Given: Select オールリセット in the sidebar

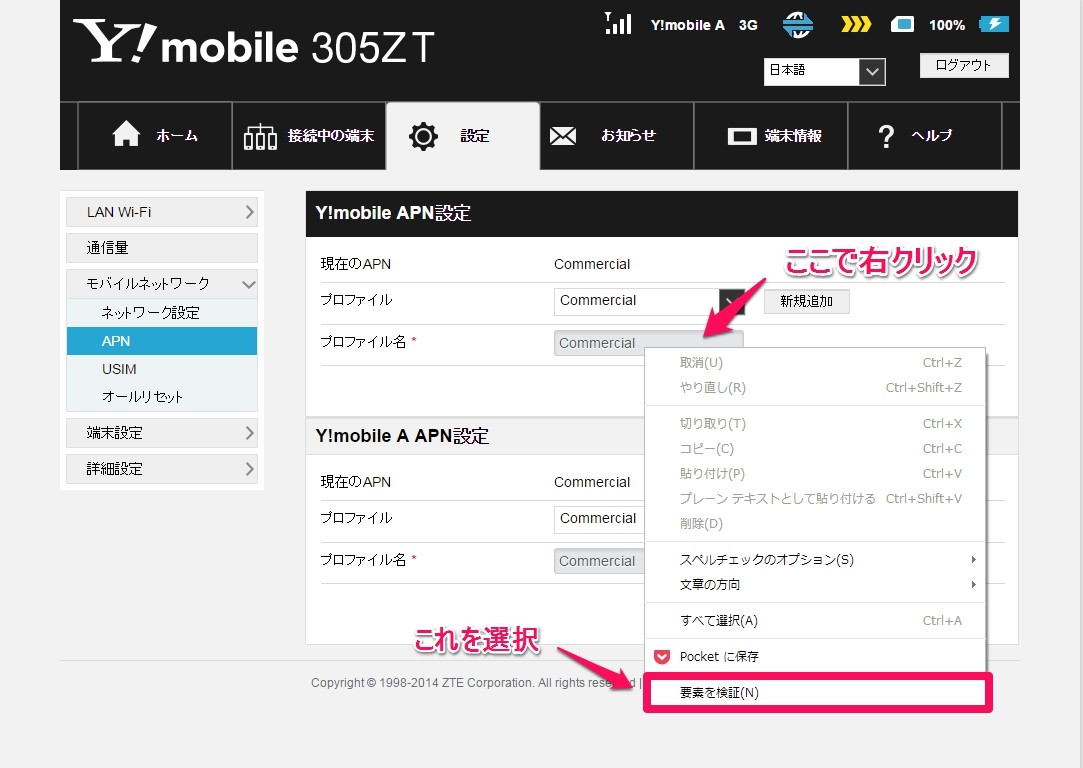Looking at the screenshot, I should tap(162, 396).
